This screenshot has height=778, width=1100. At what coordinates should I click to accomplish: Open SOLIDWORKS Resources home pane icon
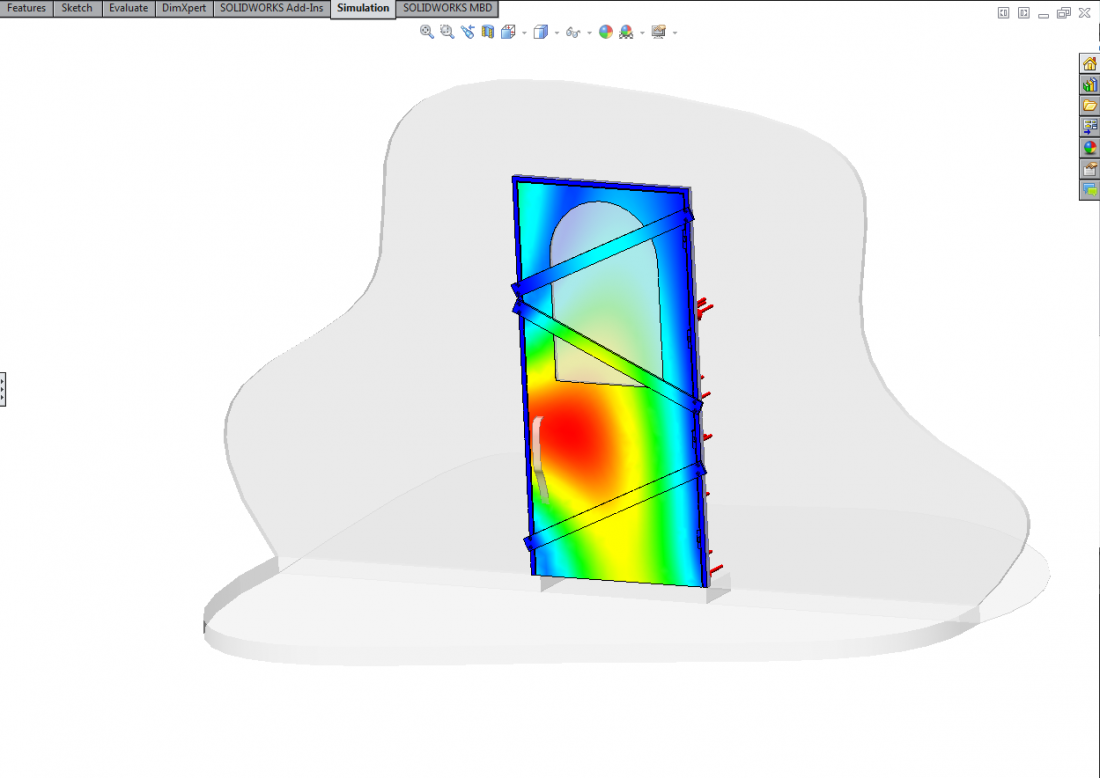(1089, 64)
